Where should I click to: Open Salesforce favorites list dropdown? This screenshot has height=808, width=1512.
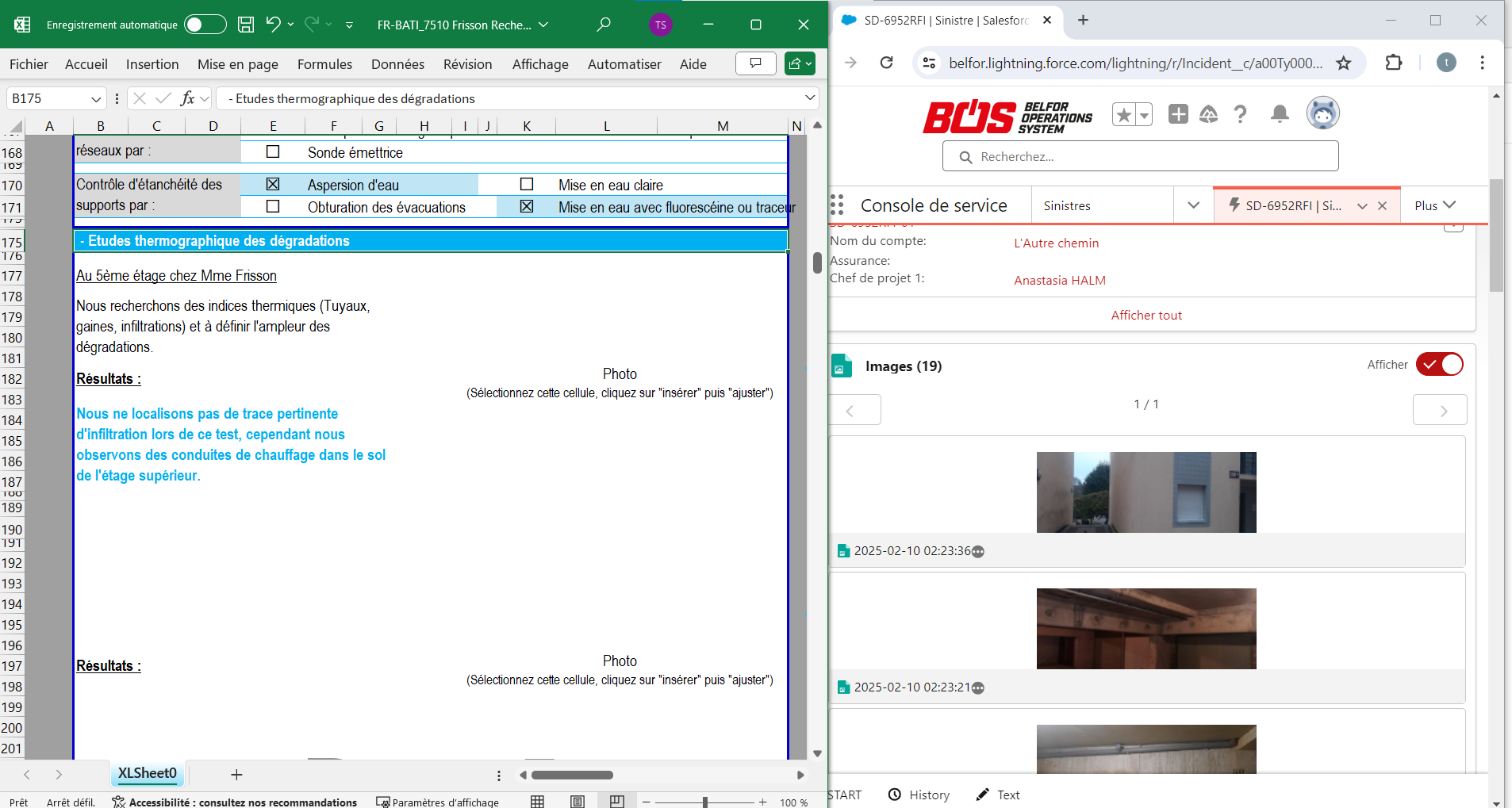pos(1144,116)
